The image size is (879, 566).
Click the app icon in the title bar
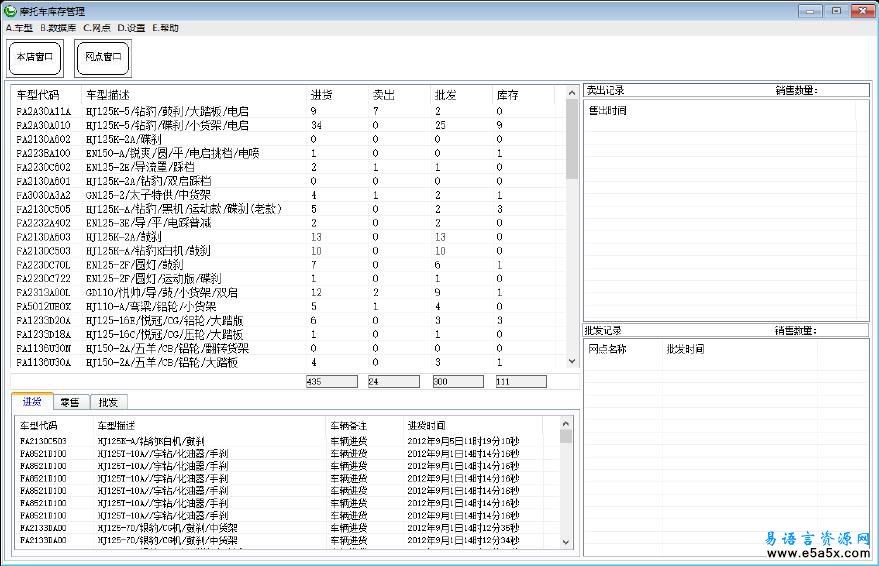[10, 10]
